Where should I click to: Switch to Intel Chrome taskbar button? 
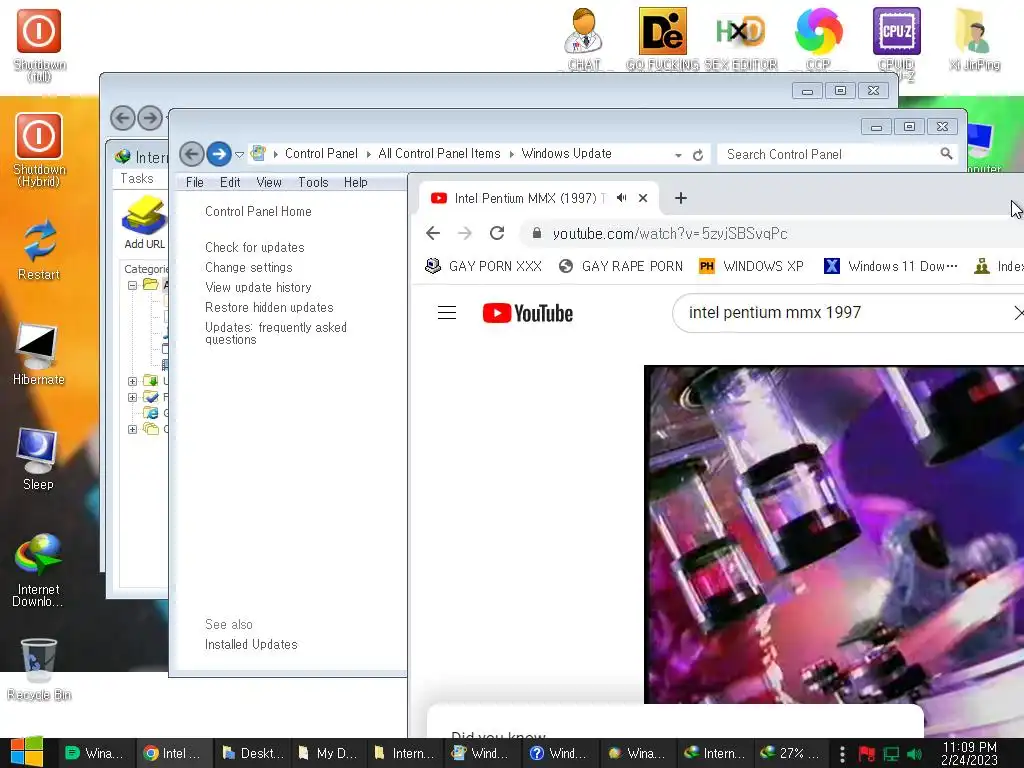coord(173,753)
